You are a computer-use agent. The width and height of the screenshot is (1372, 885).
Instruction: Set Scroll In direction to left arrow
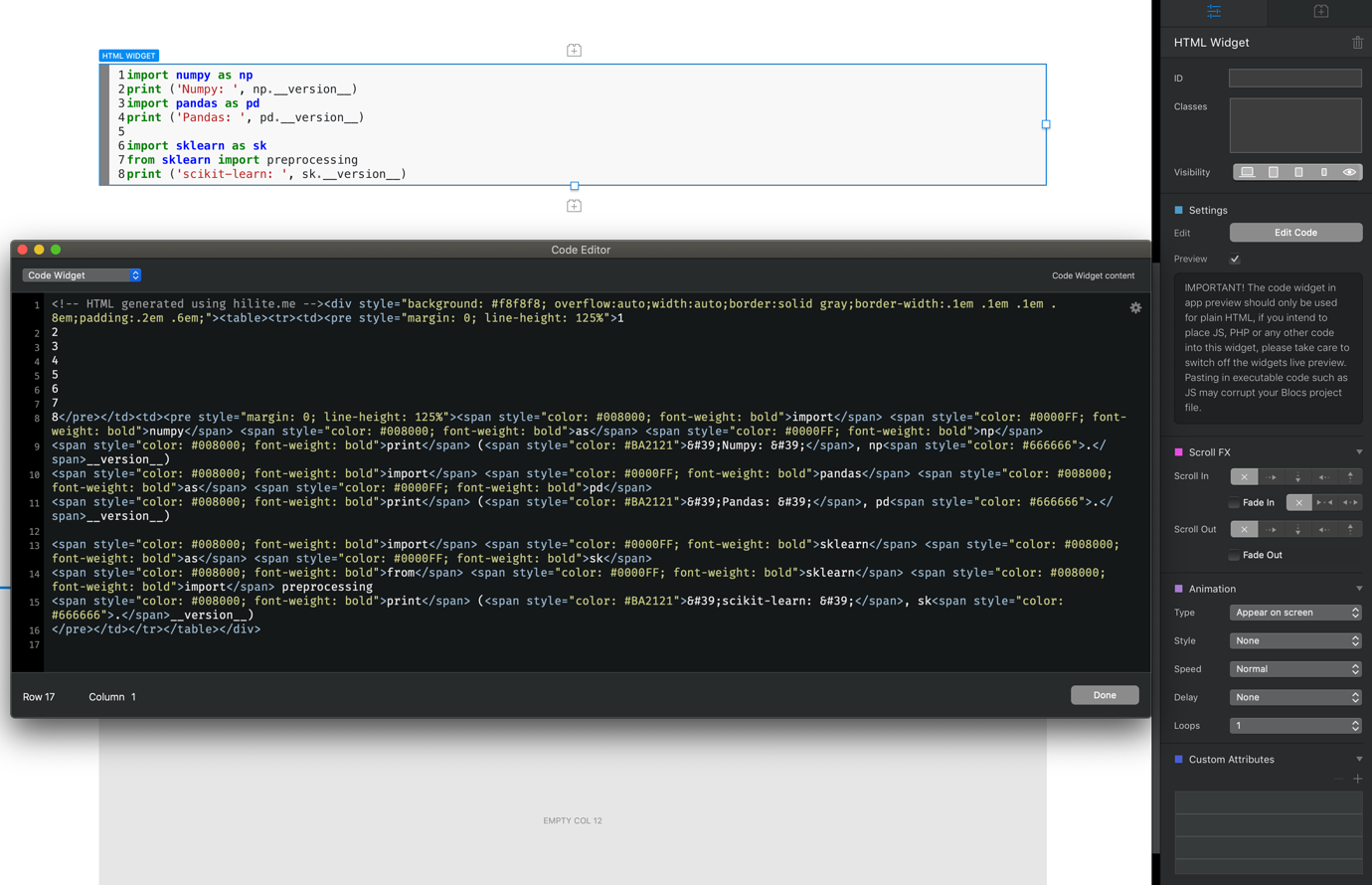[1323, 476]
